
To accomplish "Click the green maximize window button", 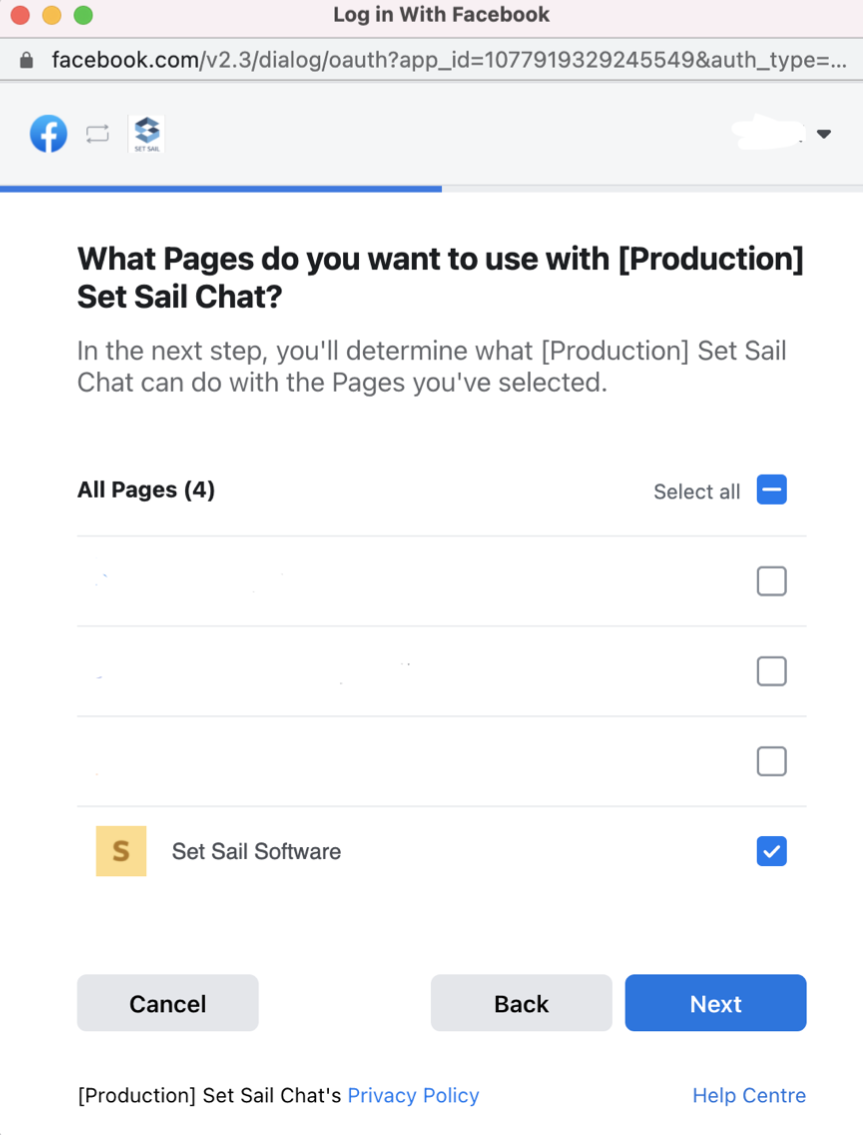I will [x=83, y=15].
